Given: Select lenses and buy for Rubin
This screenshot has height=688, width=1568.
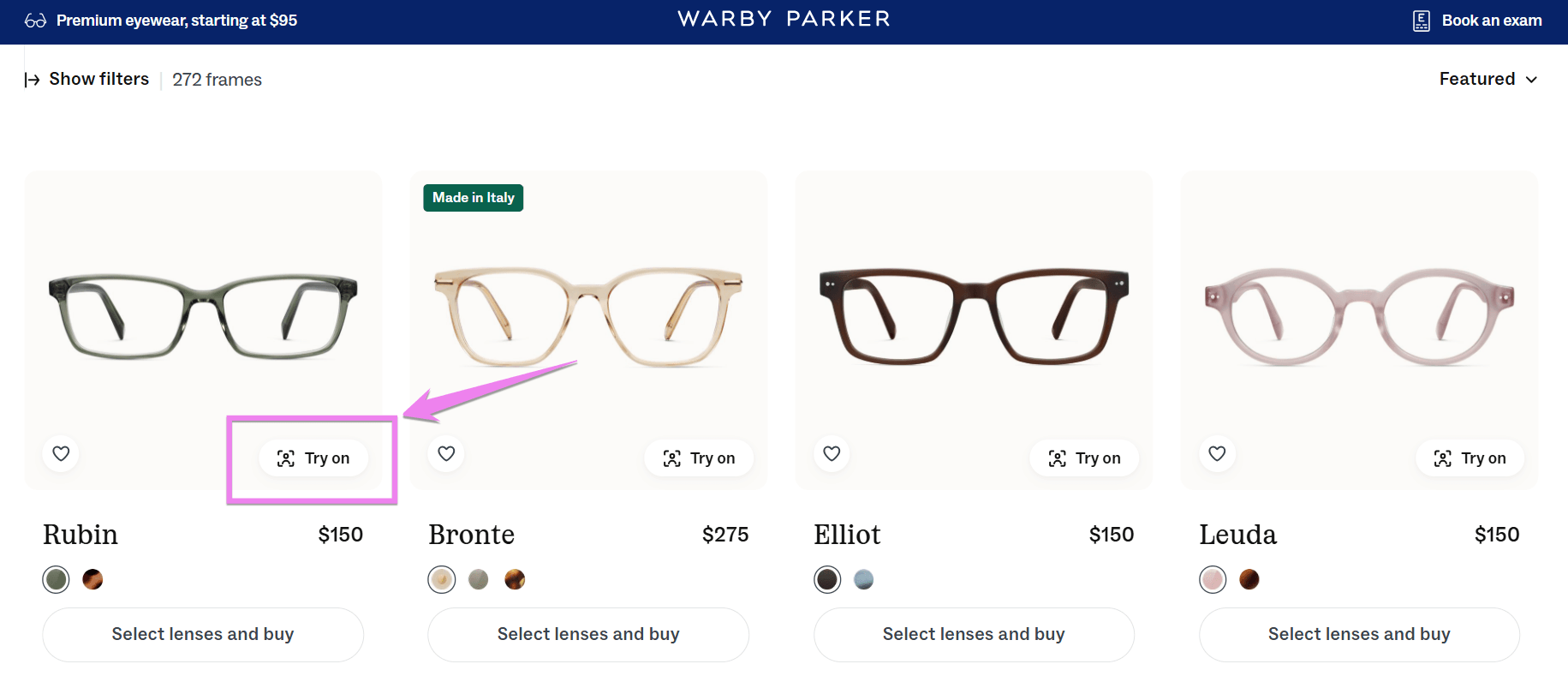Looking at the screenshot, I should (x=202, y=634).
